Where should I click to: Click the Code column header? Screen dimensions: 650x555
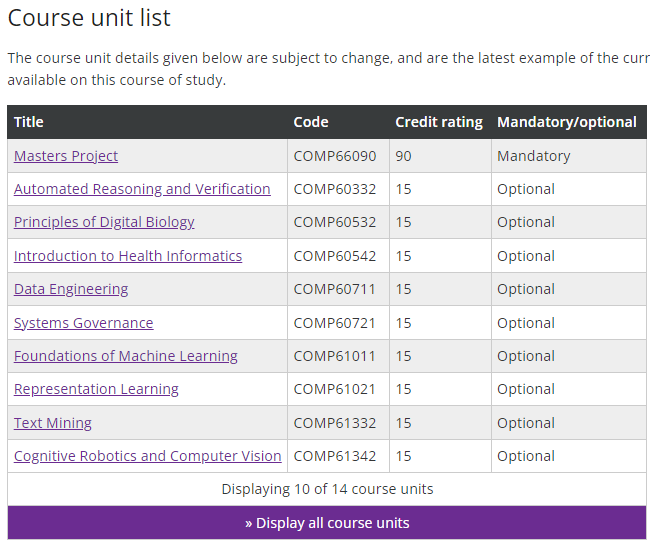311,122
